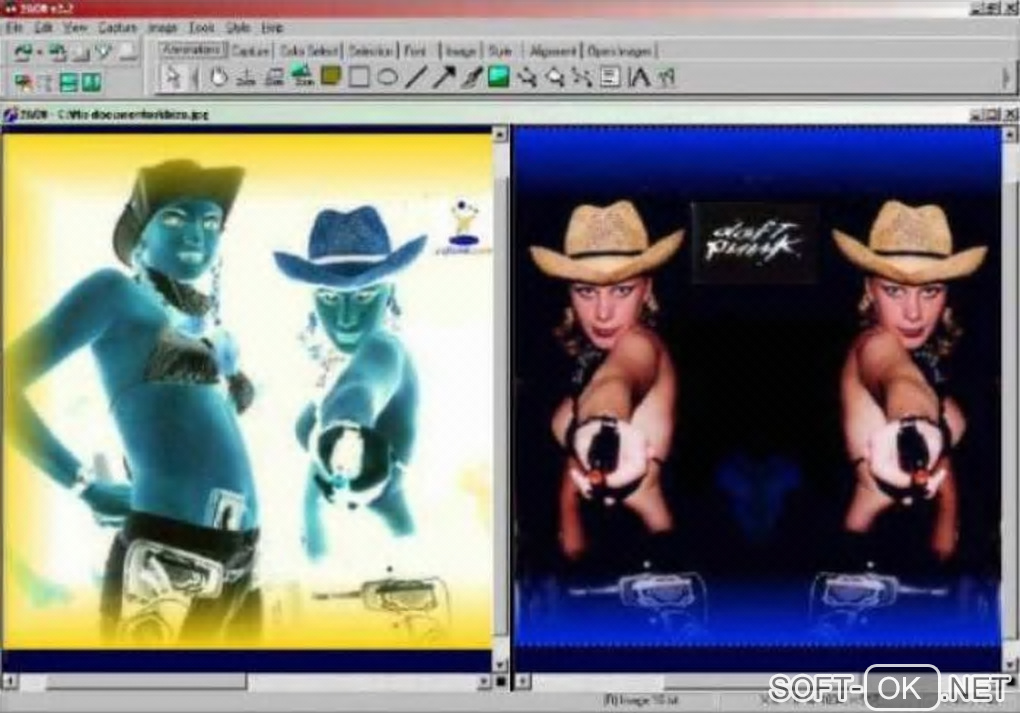Click the teal split-vertical window icon
This screenshot has height=713, width=1020.
tap(90, 82)
